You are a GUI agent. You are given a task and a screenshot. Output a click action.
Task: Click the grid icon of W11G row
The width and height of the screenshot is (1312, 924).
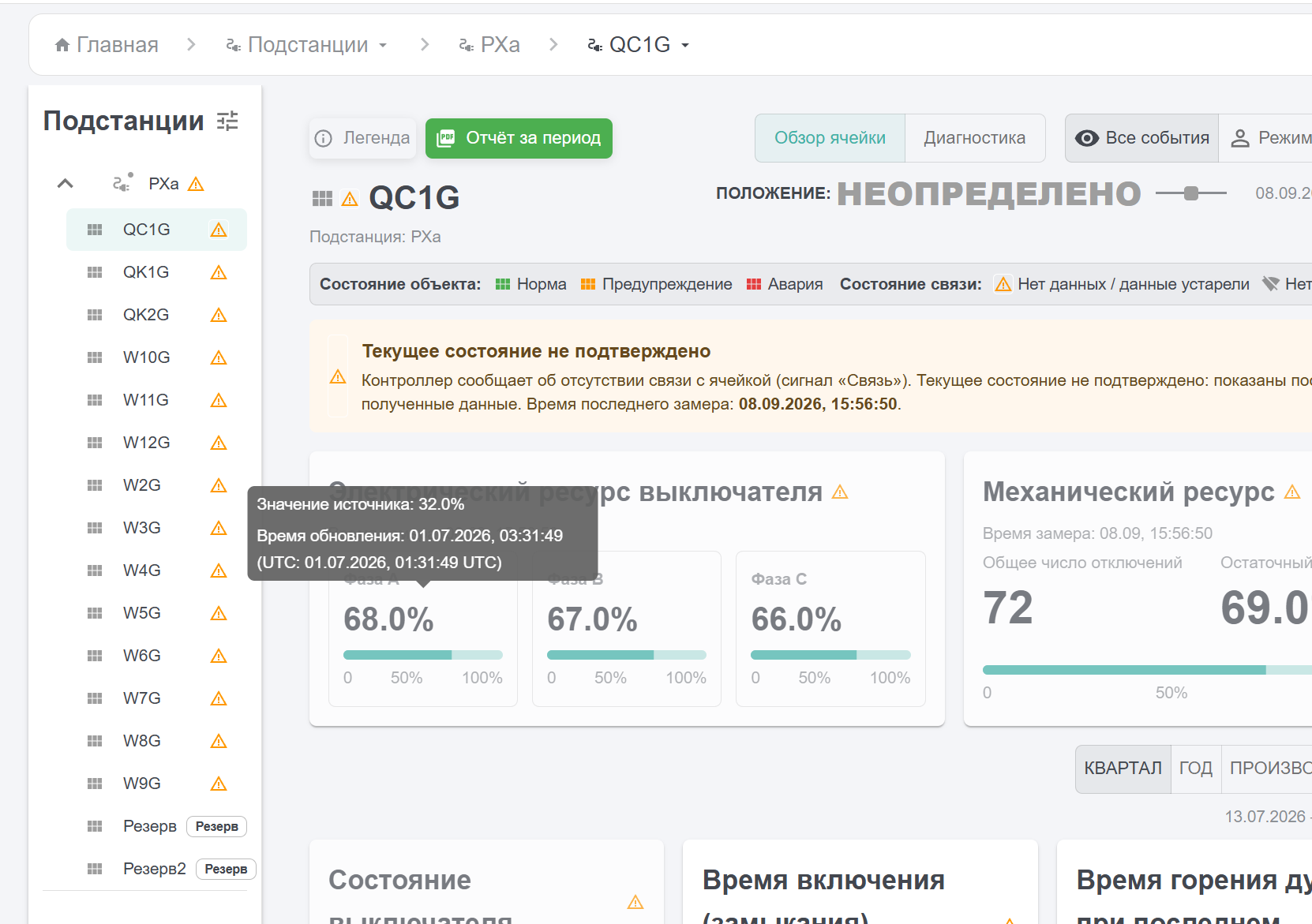coord(95,400)
